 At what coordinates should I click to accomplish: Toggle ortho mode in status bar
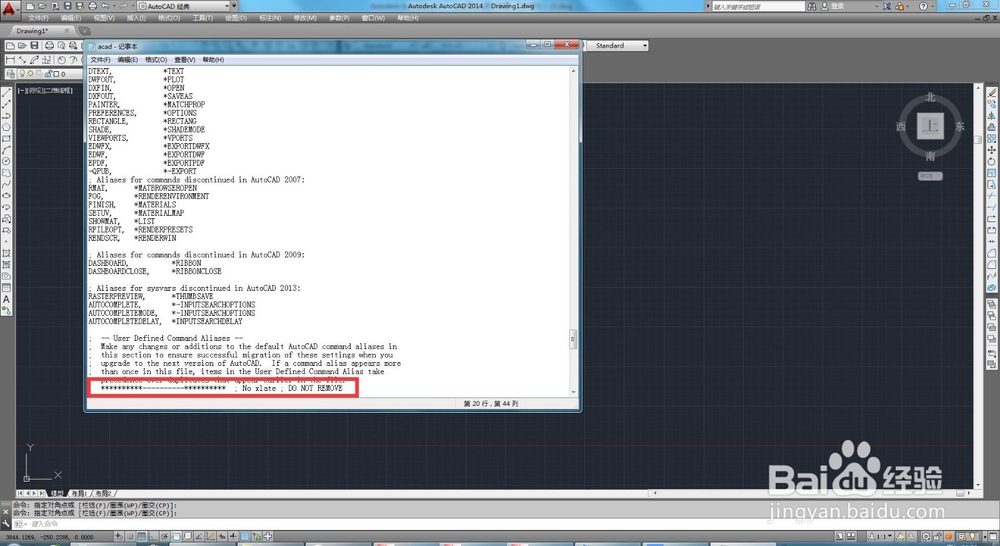coord(153,536)
